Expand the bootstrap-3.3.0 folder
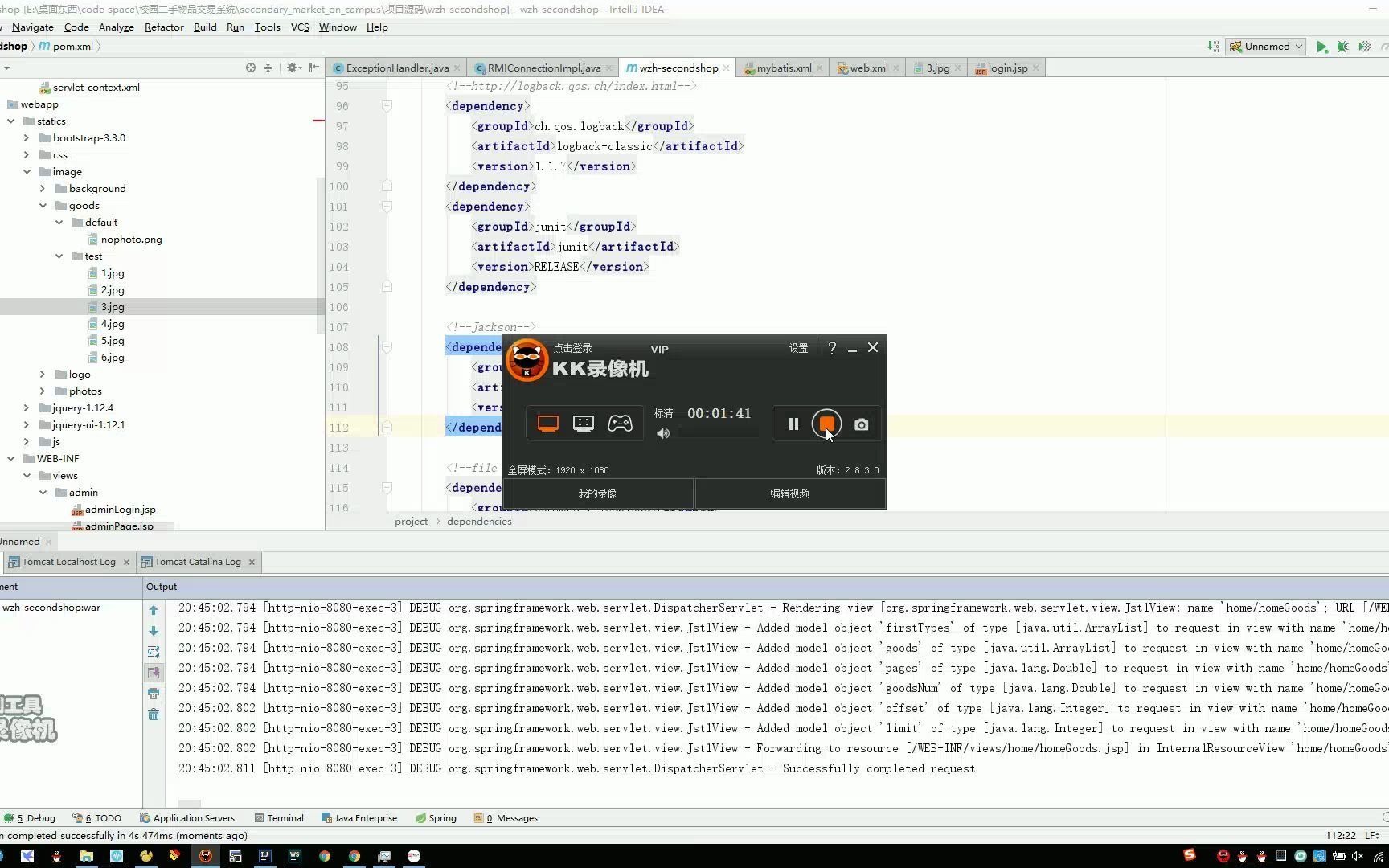The image size is (1389, 868). [27, 138]
